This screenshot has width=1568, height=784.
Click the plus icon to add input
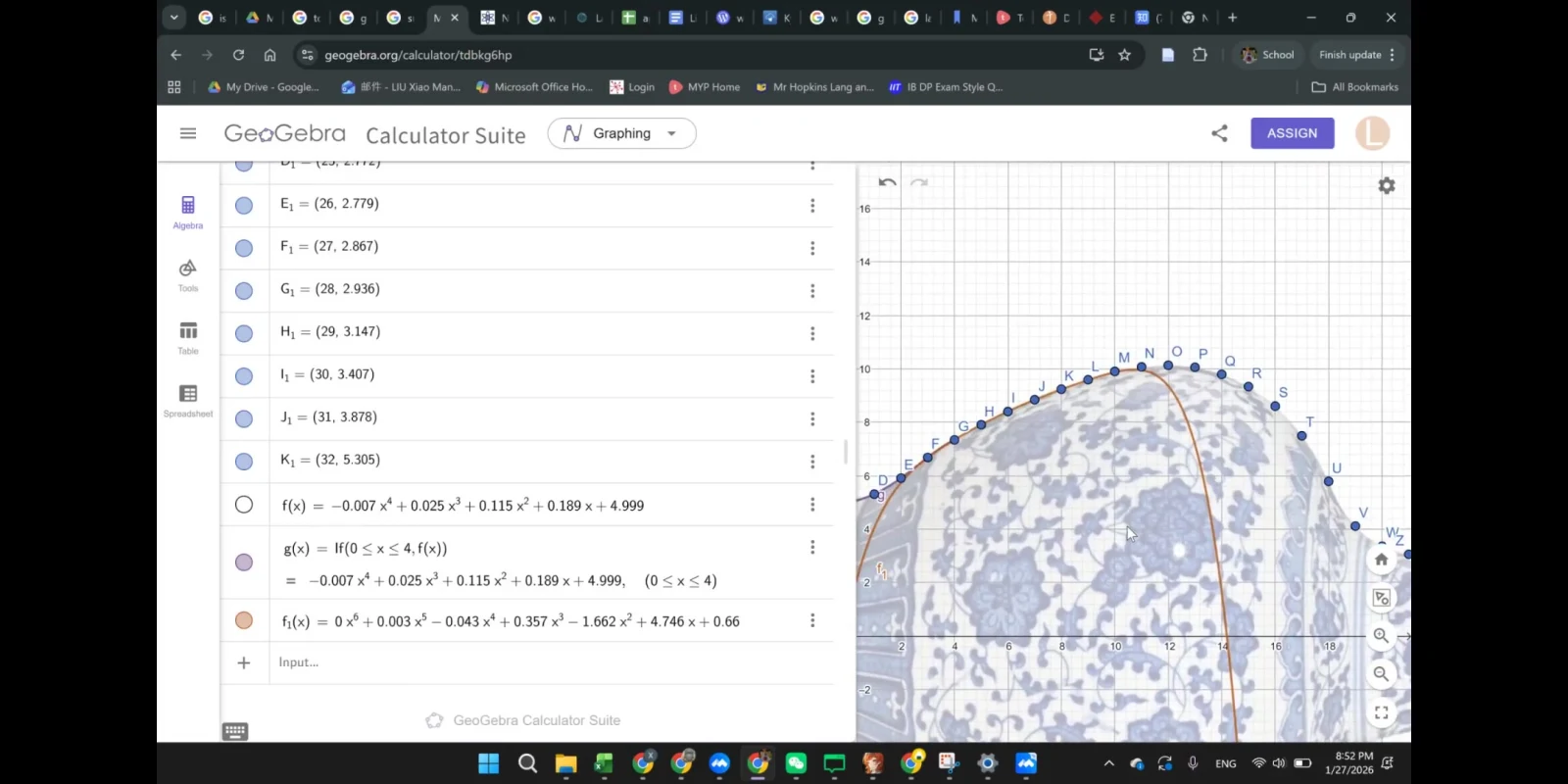click(x=244, y=662)
